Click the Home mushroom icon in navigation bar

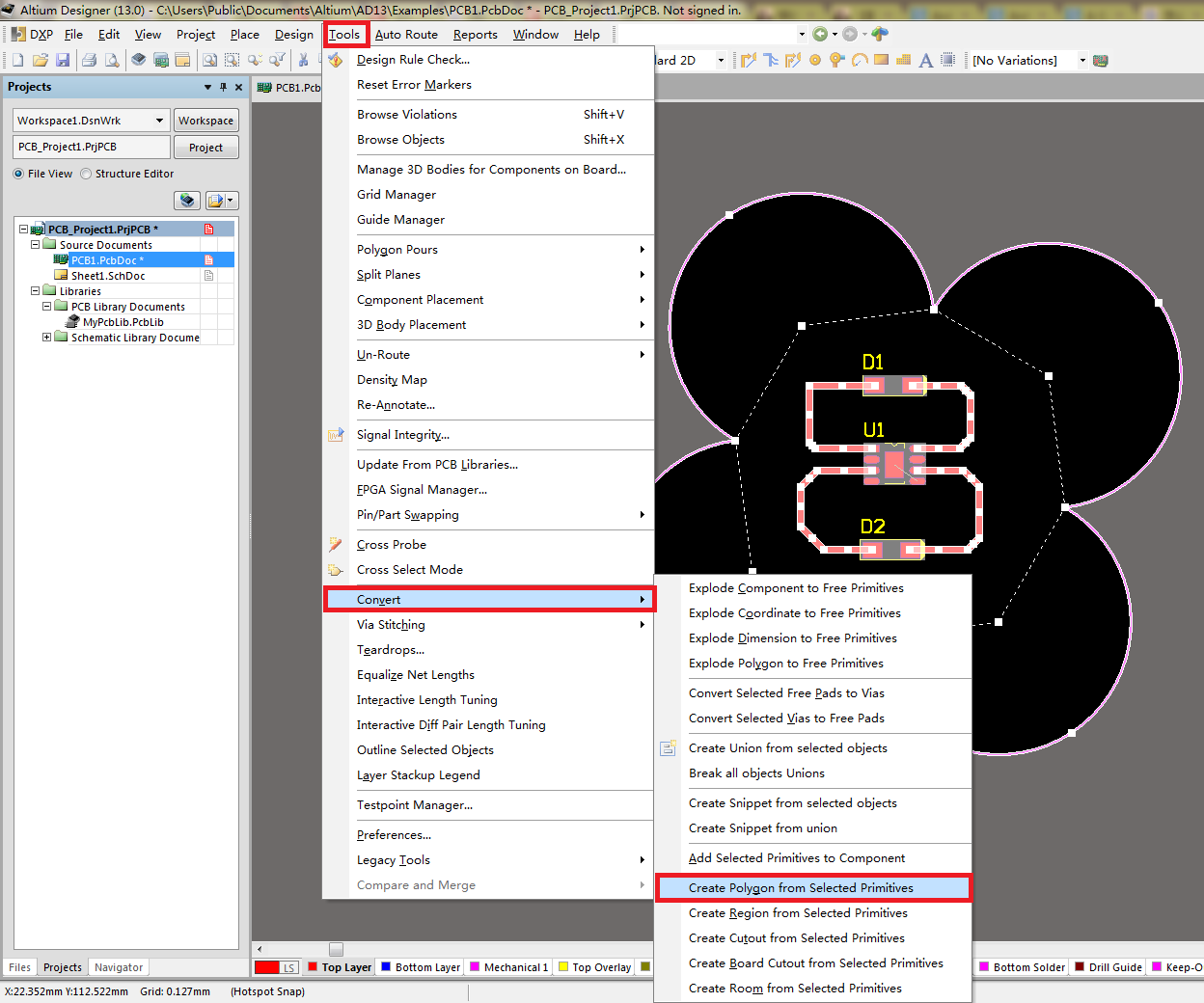[x=880, y=34]
